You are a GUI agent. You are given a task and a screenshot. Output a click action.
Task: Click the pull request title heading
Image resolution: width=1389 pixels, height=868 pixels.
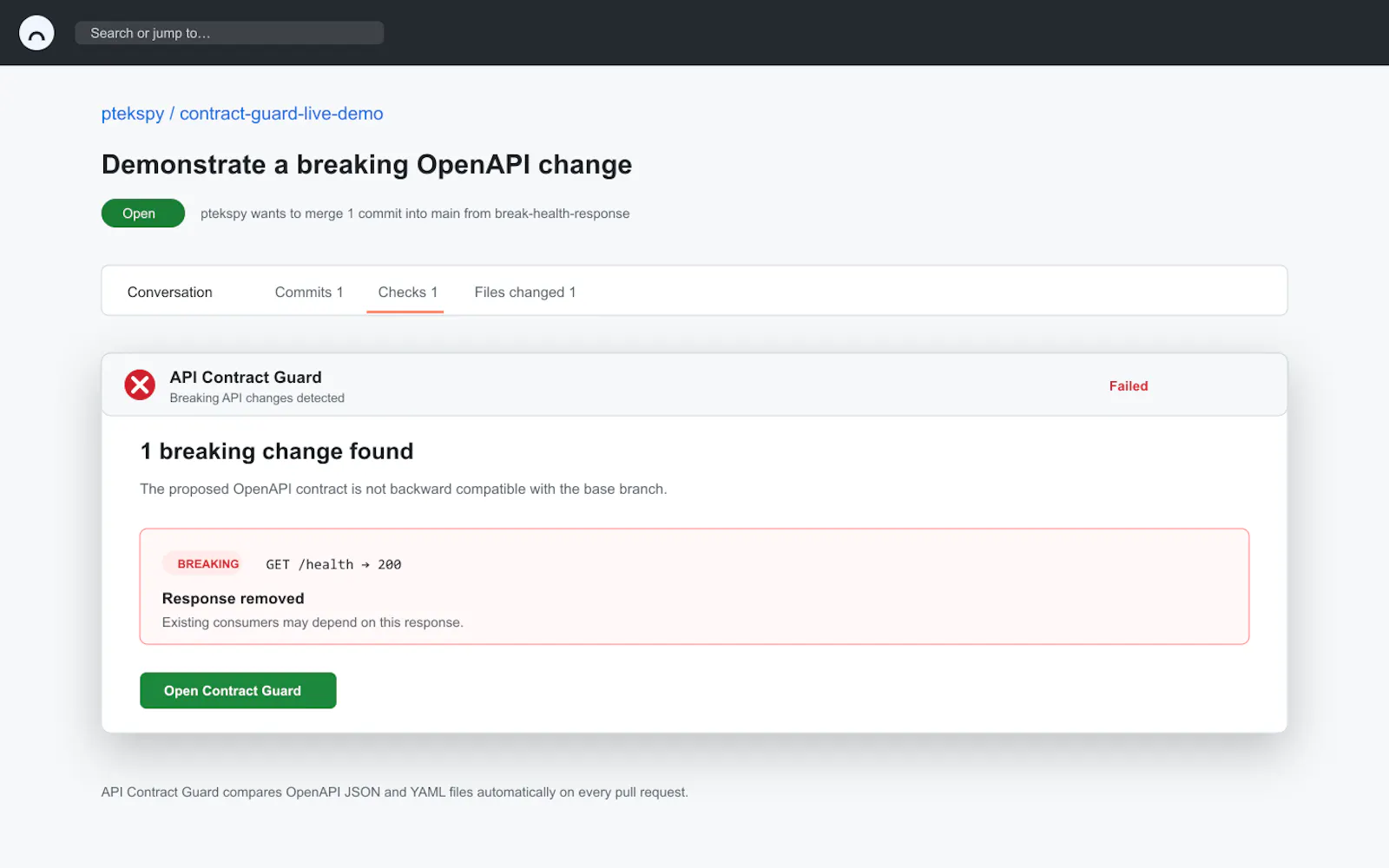(367, 165)
